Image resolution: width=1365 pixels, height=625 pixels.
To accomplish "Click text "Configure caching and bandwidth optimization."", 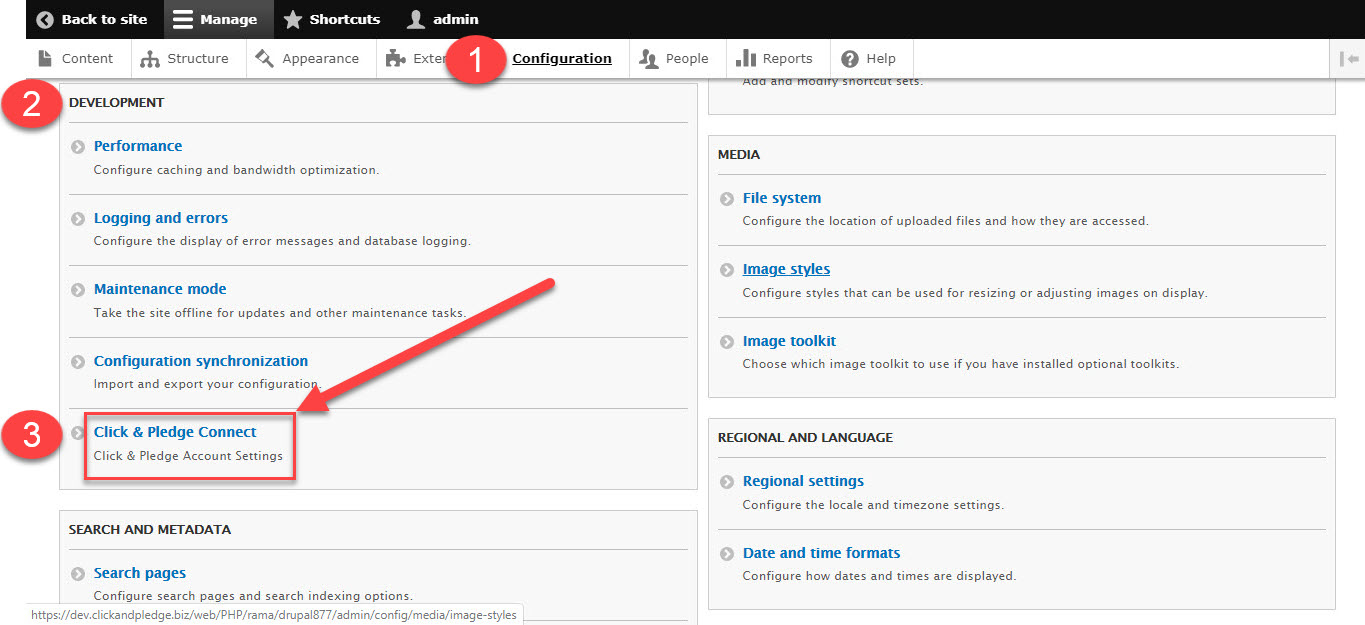I will [x=236, y=170].
